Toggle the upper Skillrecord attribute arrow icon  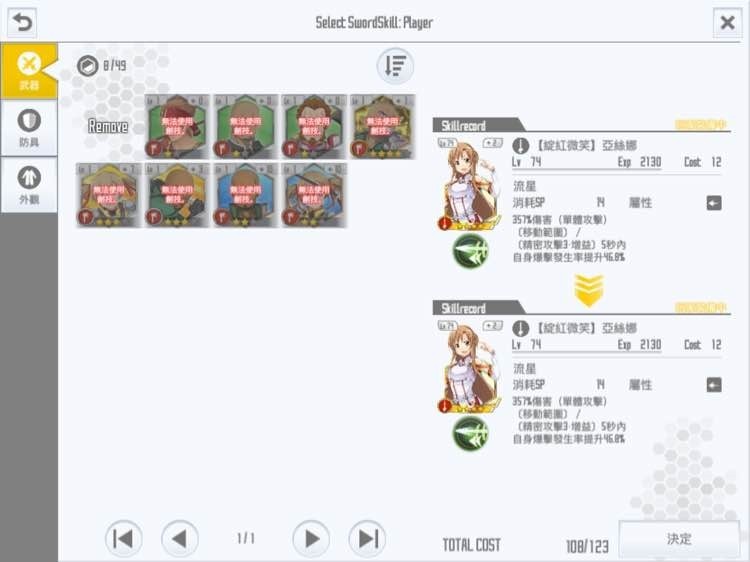point(714,203)
